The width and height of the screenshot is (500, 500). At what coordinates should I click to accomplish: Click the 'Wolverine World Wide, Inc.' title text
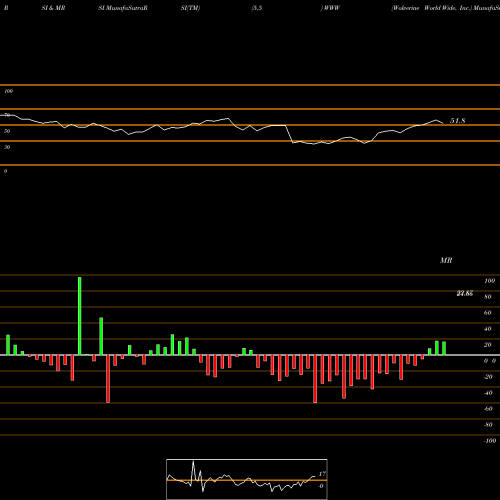tap(432, 8)
